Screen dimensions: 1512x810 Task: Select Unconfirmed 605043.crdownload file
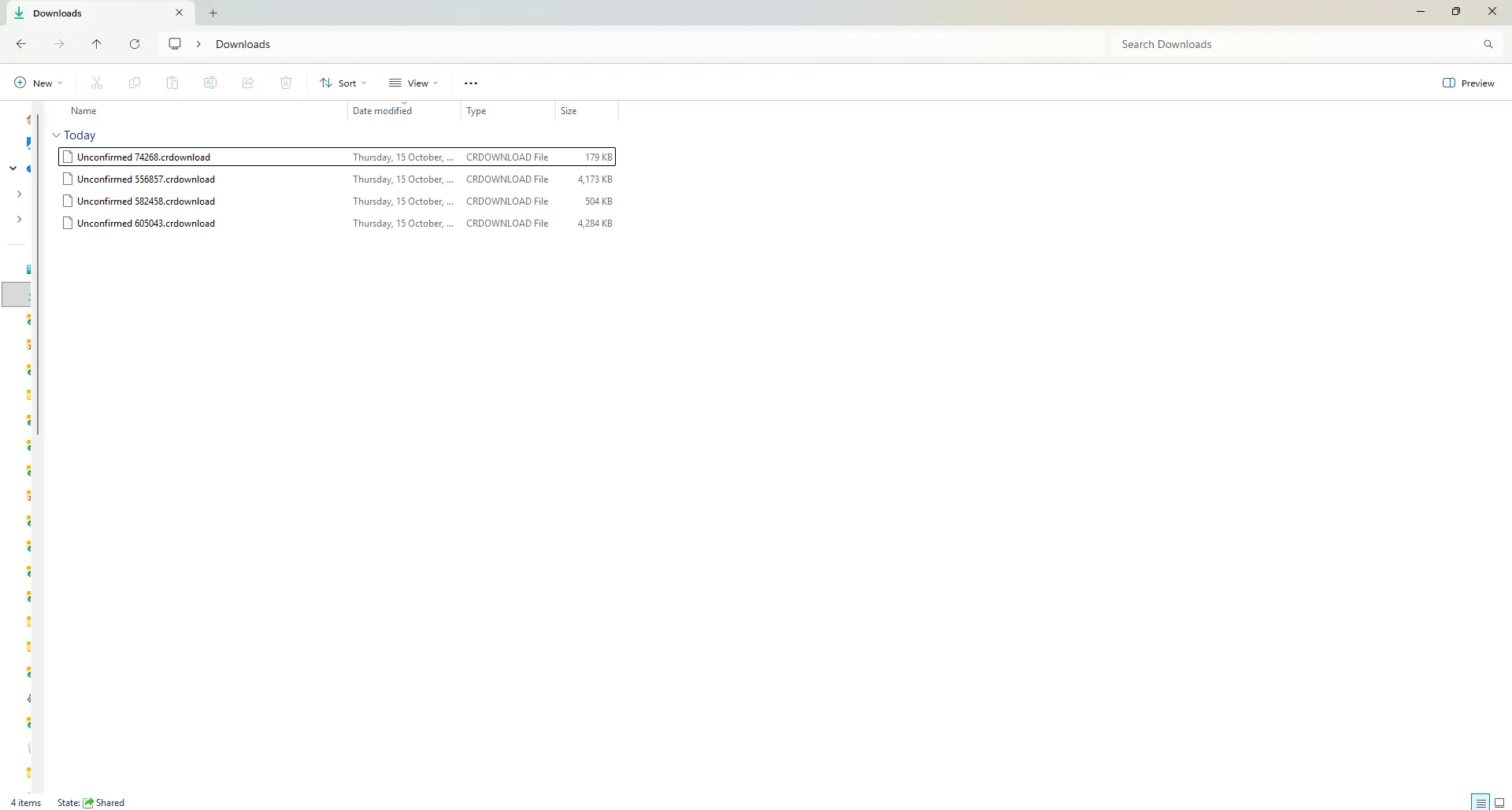pyautogui.click(x=337, y=223)
